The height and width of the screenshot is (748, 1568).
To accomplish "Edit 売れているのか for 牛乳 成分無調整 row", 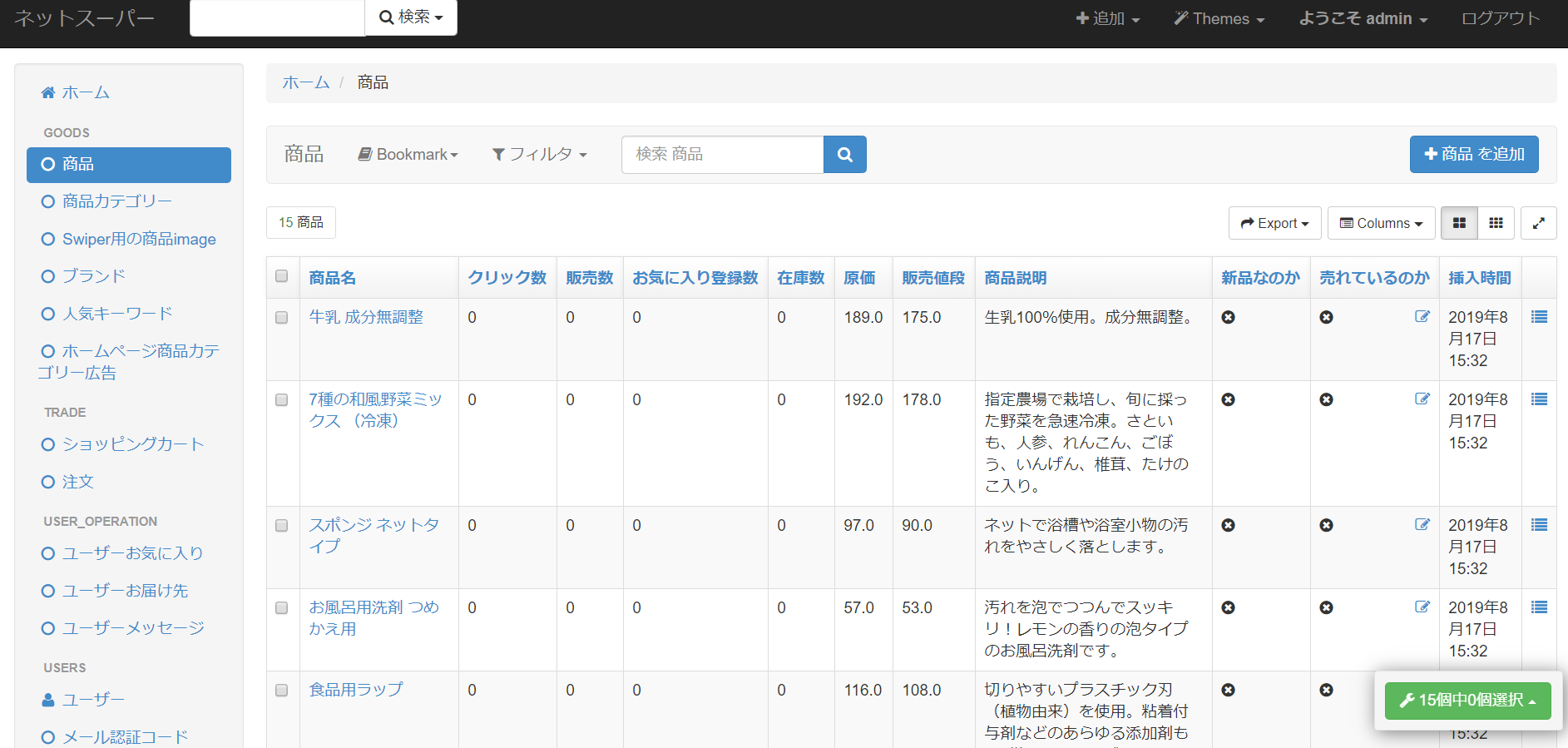I will click(1422, 316).
